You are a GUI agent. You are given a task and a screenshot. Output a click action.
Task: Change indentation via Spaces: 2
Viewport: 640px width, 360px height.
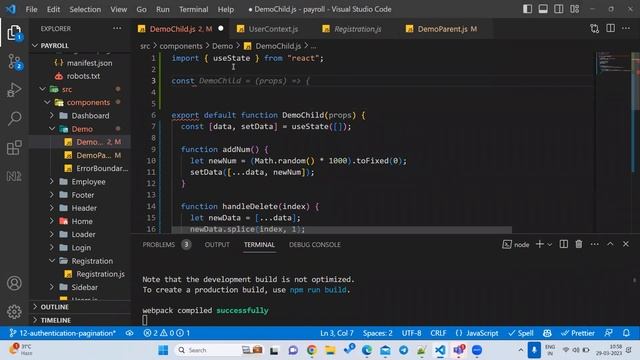378,333
